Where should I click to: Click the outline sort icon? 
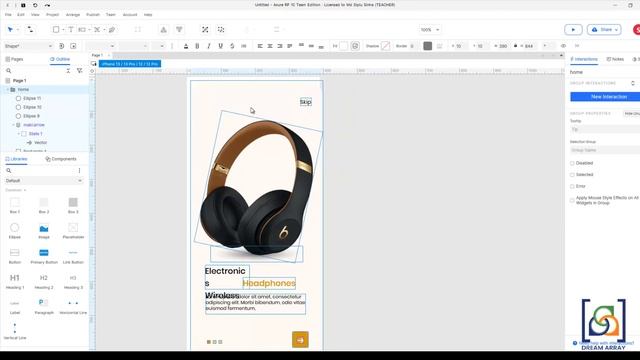pos(68,71)
